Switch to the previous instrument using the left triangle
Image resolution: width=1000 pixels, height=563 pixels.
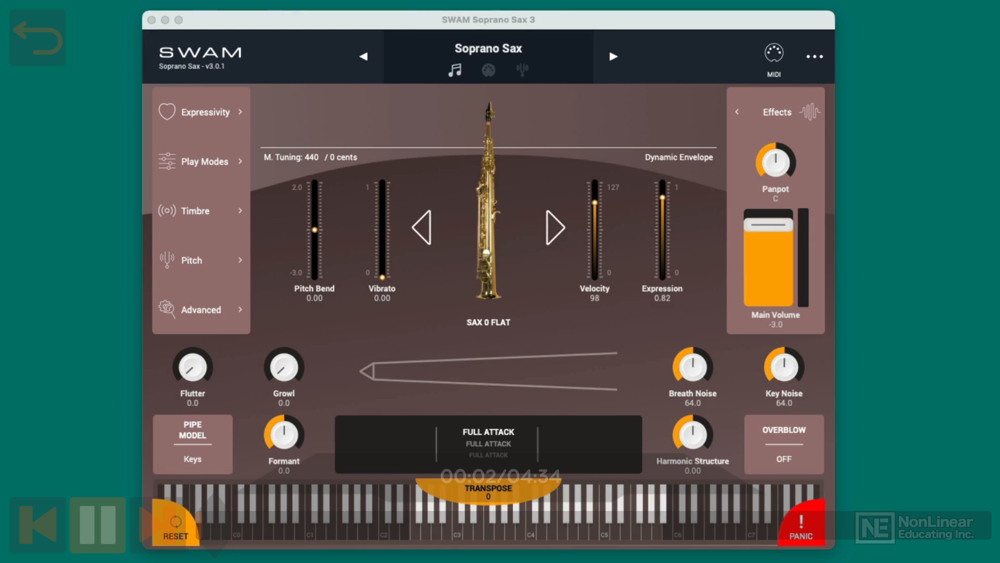pos(422,228)
